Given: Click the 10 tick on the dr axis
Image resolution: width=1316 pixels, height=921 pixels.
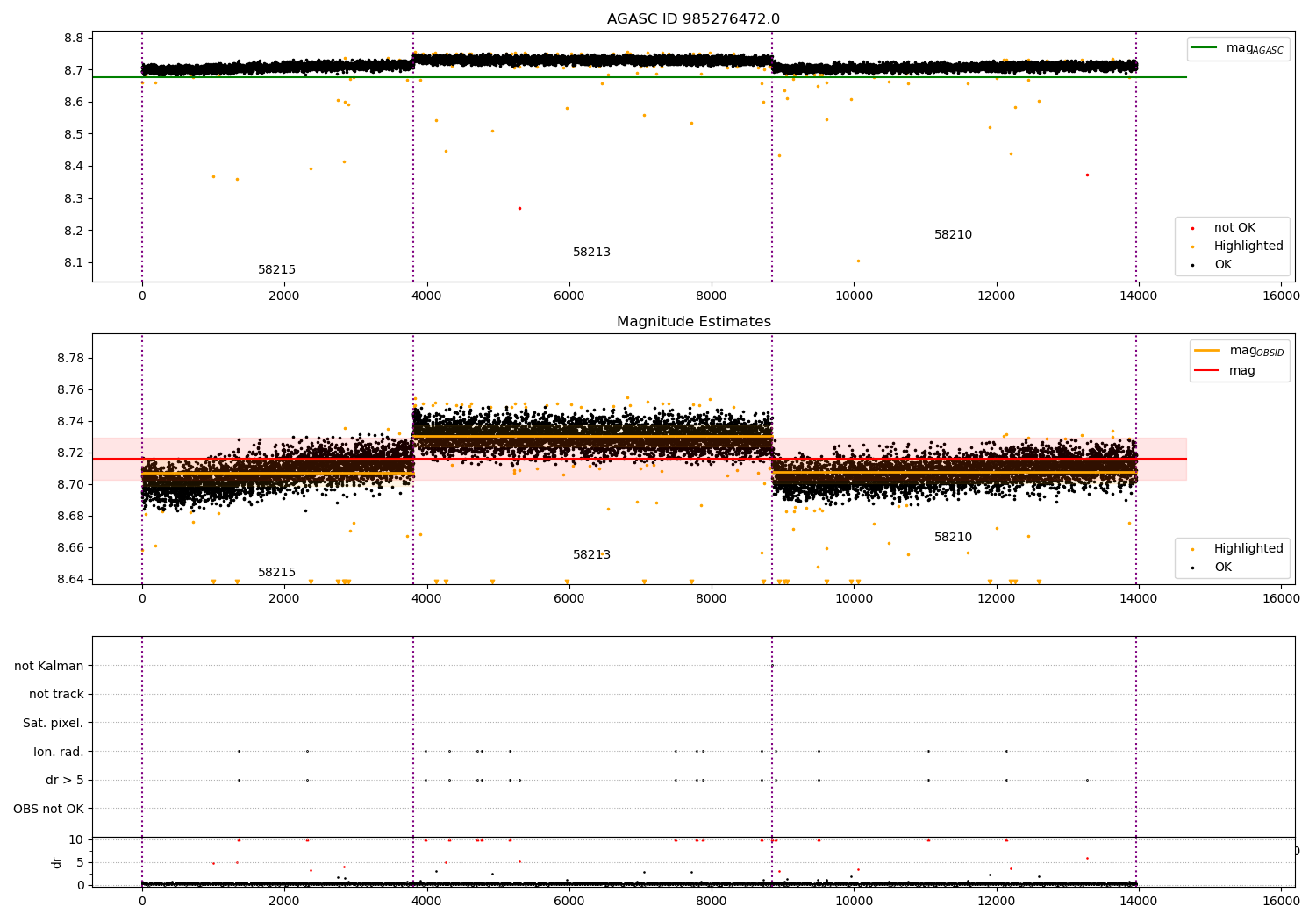Looking at the screenshot, I should [76, 839].
